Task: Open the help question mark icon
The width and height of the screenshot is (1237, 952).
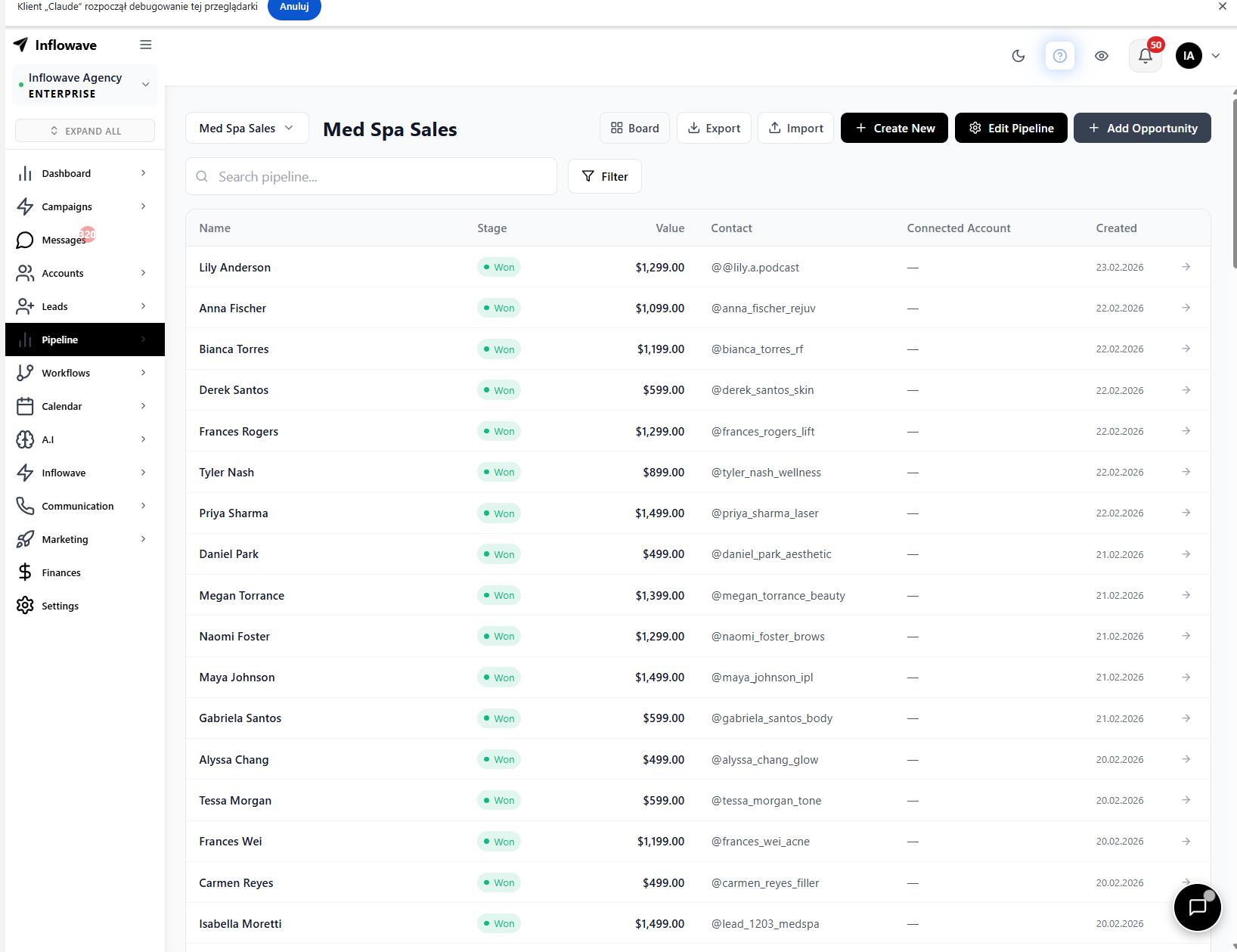Action: [x=1060, y=55]
